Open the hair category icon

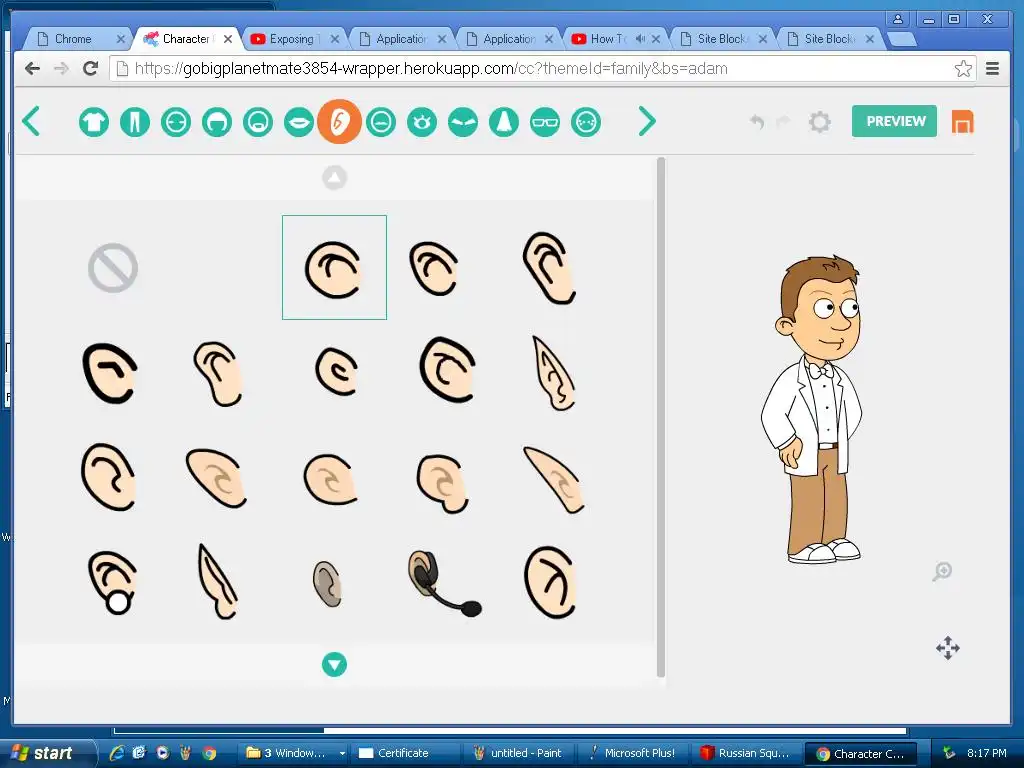pos(217,122)
